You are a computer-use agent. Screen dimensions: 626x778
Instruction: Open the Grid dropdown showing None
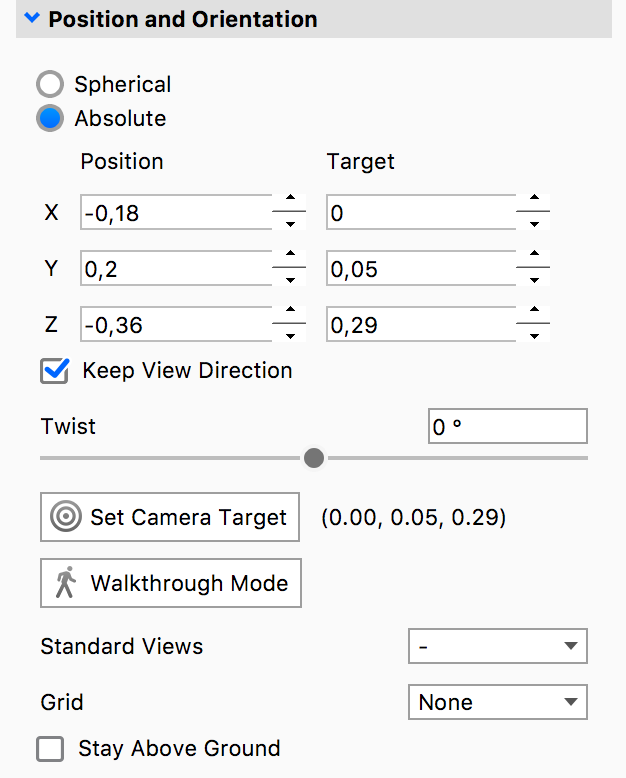497,702
